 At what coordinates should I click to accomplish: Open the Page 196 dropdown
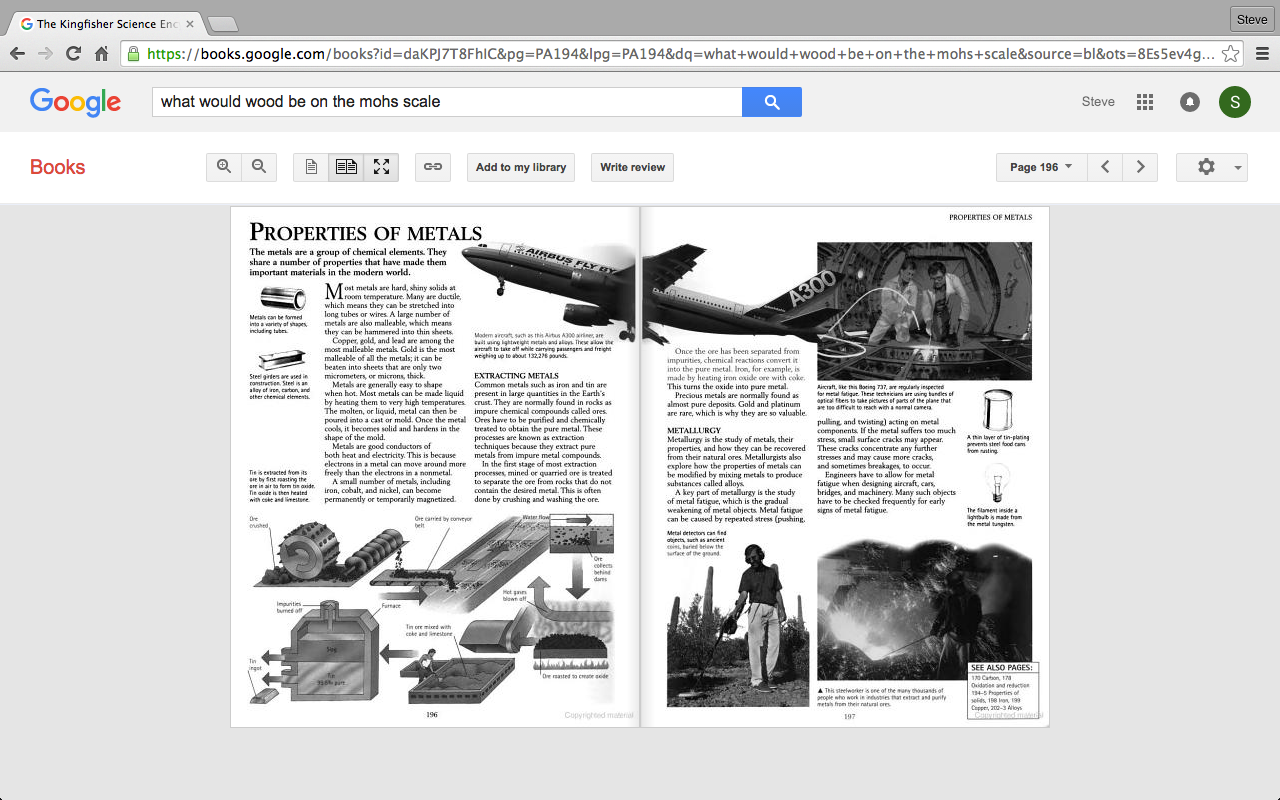point(1041,167)
